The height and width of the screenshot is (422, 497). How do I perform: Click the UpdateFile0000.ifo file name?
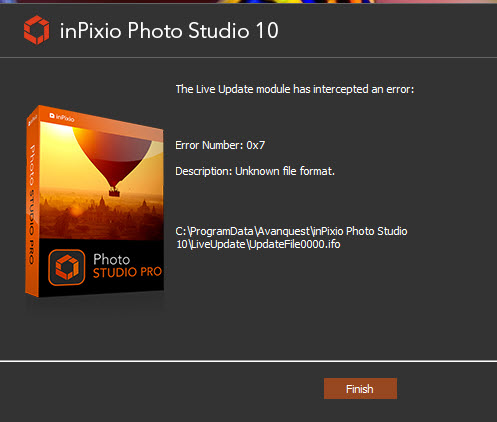295,244
